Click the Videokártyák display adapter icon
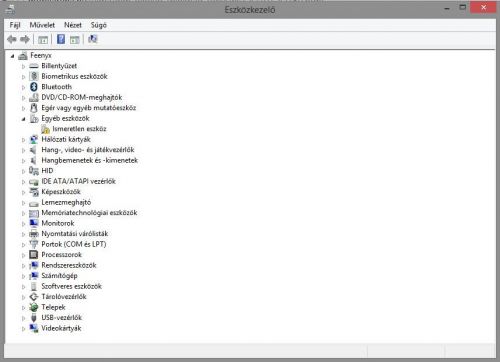Viewport: 500px width, 362px height. tap(34, 328)
